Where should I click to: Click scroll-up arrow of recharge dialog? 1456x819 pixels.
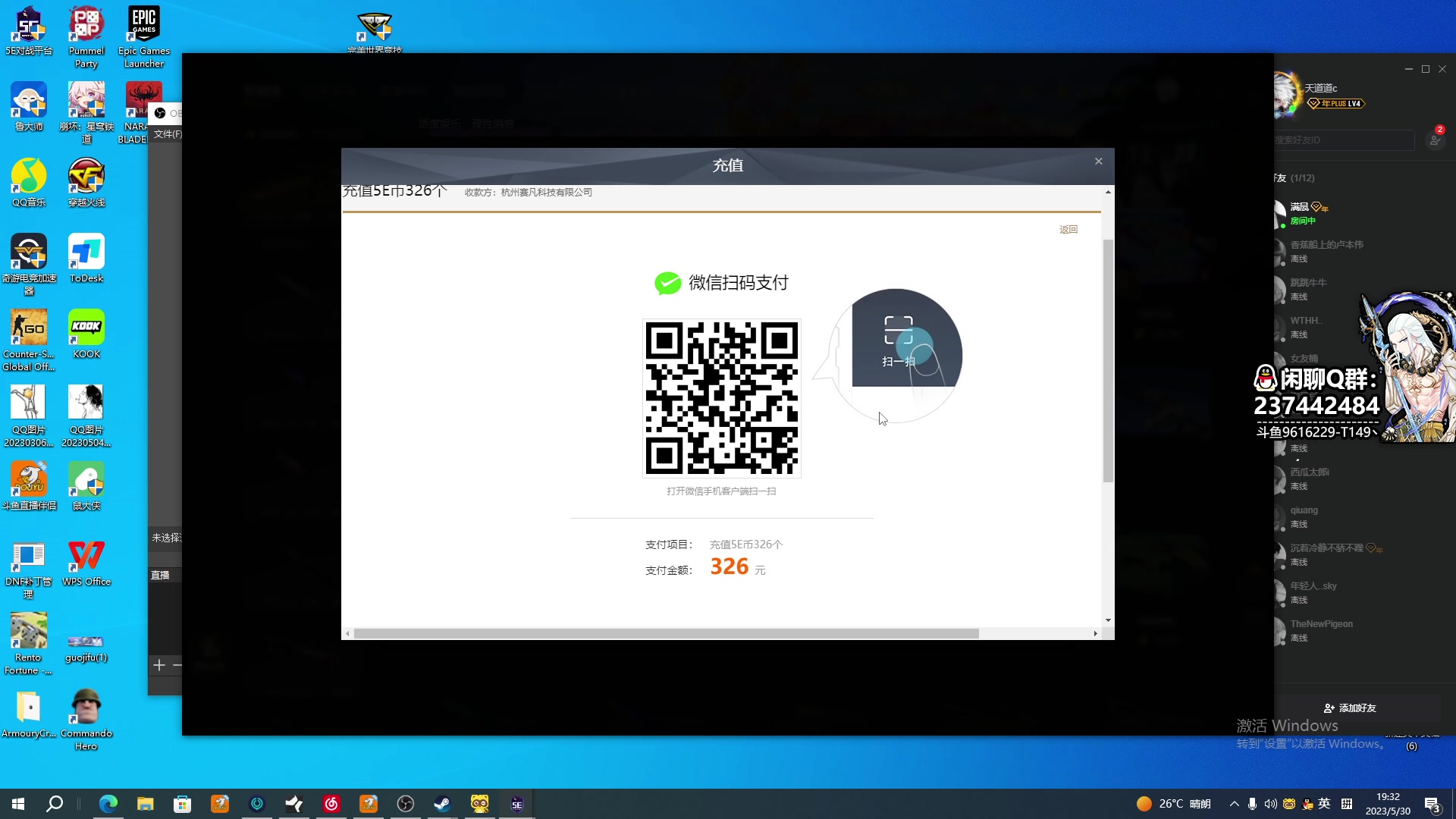[1108, 192]
